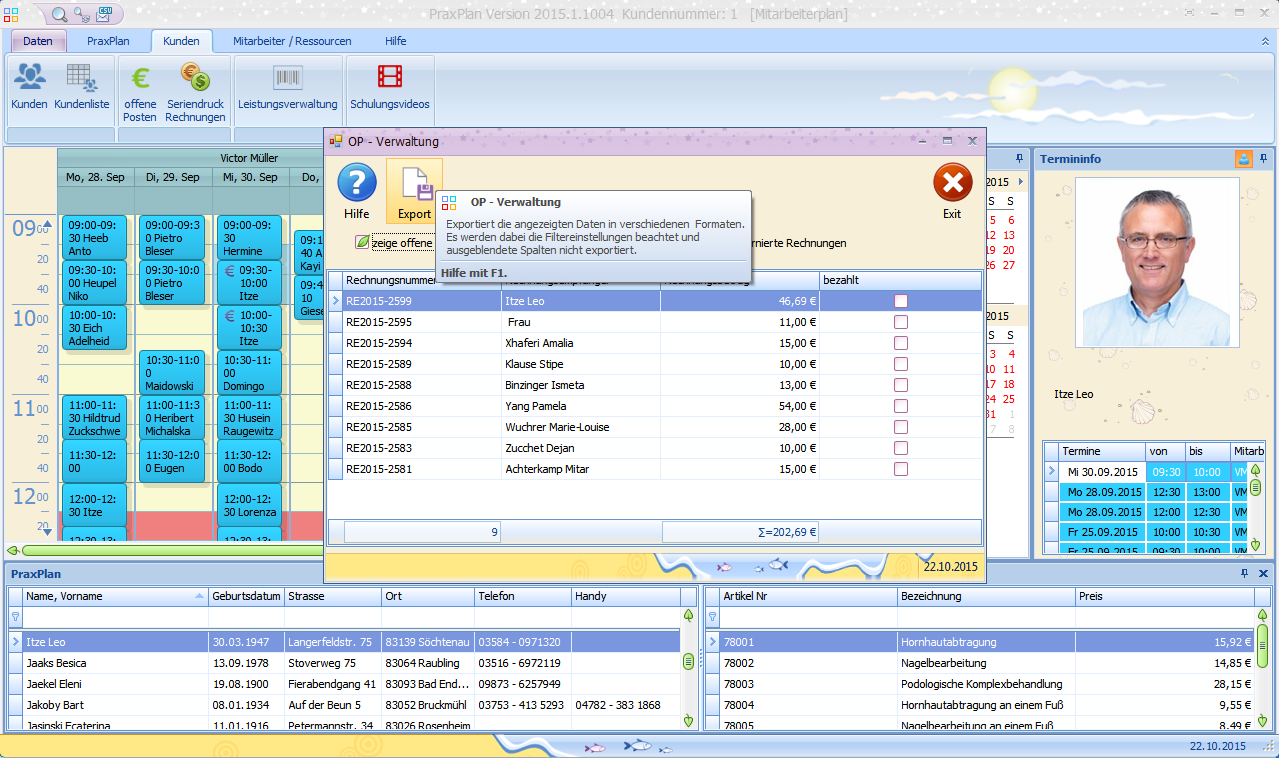
Task: Select Termine row Fr 25.09.2015 10:00
Action: [1148, 532]
